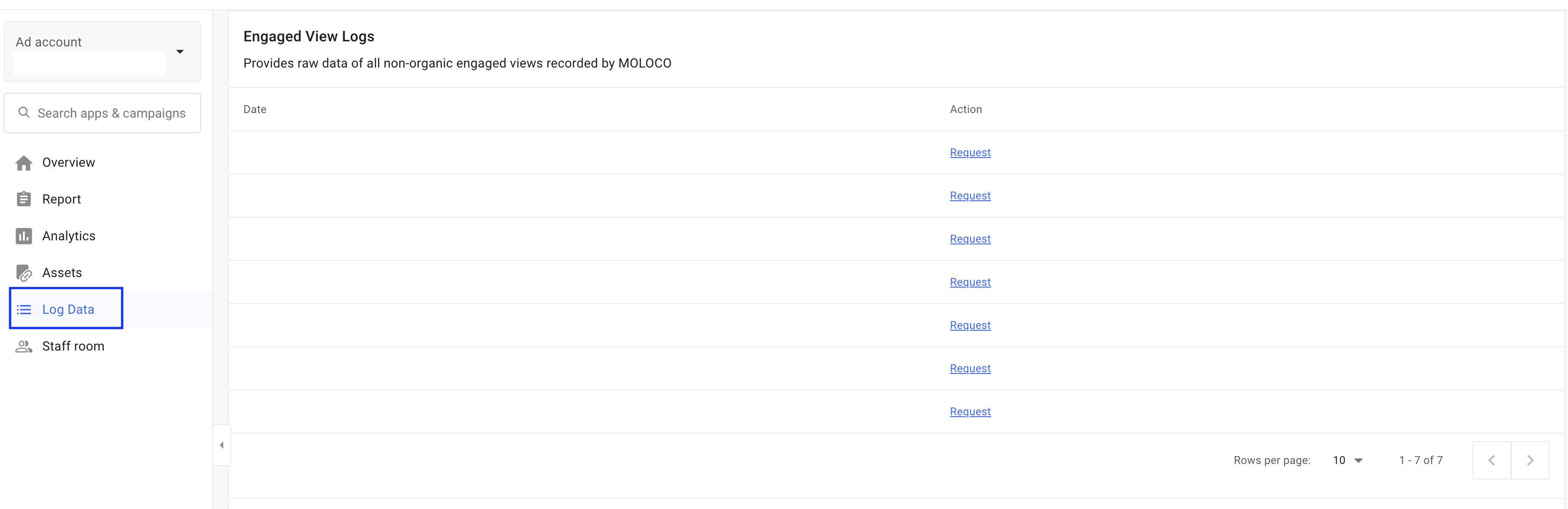Open Rows per page dropdown

click(x=1348, y=460)
